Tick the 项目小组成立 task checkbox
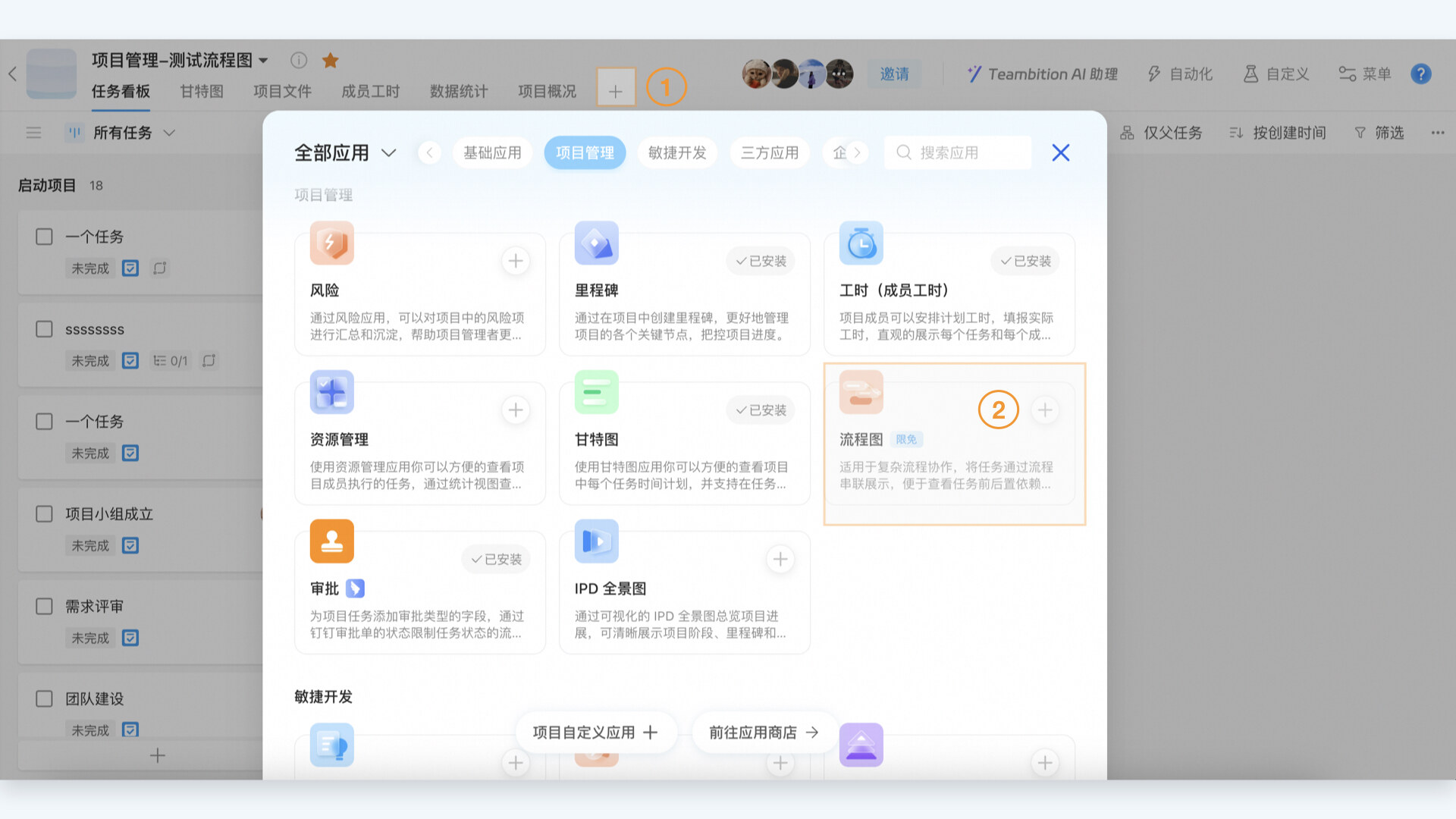The image size is (1456, 819). pos(44,514)
